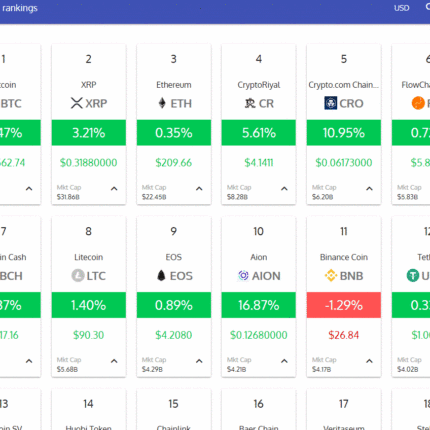This screenshot has width=430, height=430.
Task: Click the Crypto.com Chain CRO logo icon
Action: click(x=330, y=103)
